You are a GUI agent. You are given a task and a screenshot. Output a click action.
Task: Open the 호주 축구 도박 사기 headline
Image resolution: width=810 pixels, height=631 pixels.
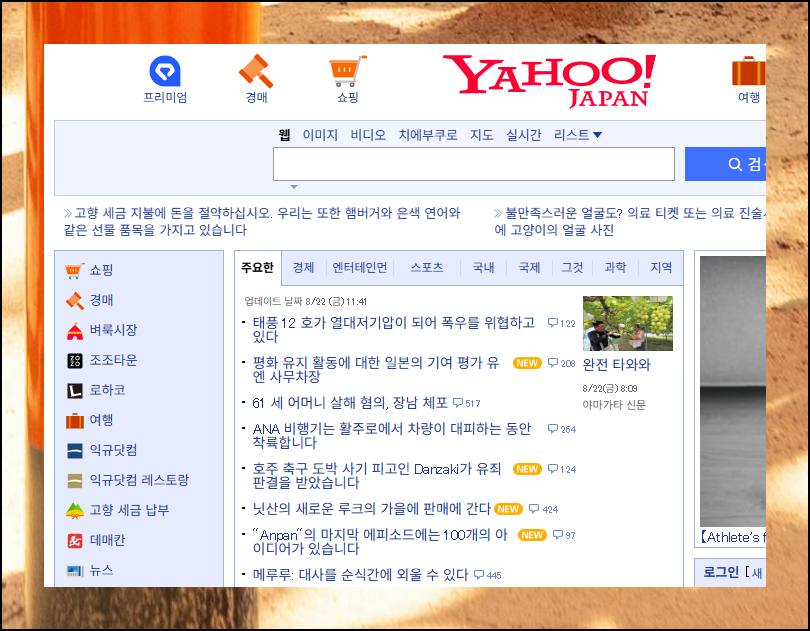377,475
